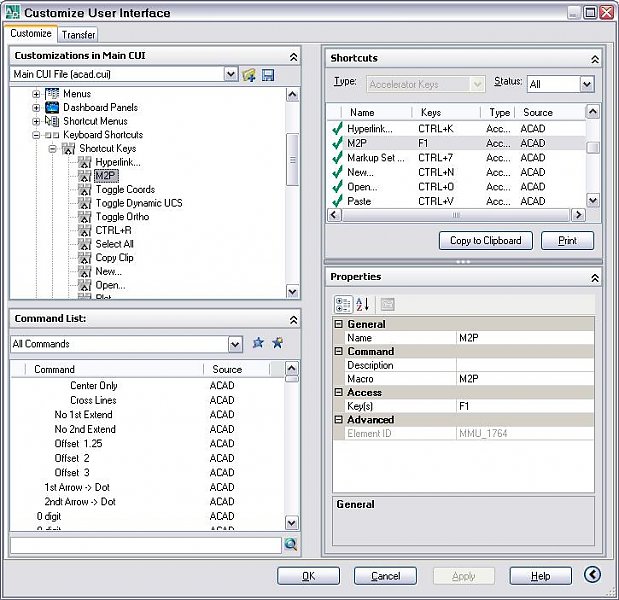
Task: Click the icon beside Select All
Action: pyautogui.click(x=84, y=244)
